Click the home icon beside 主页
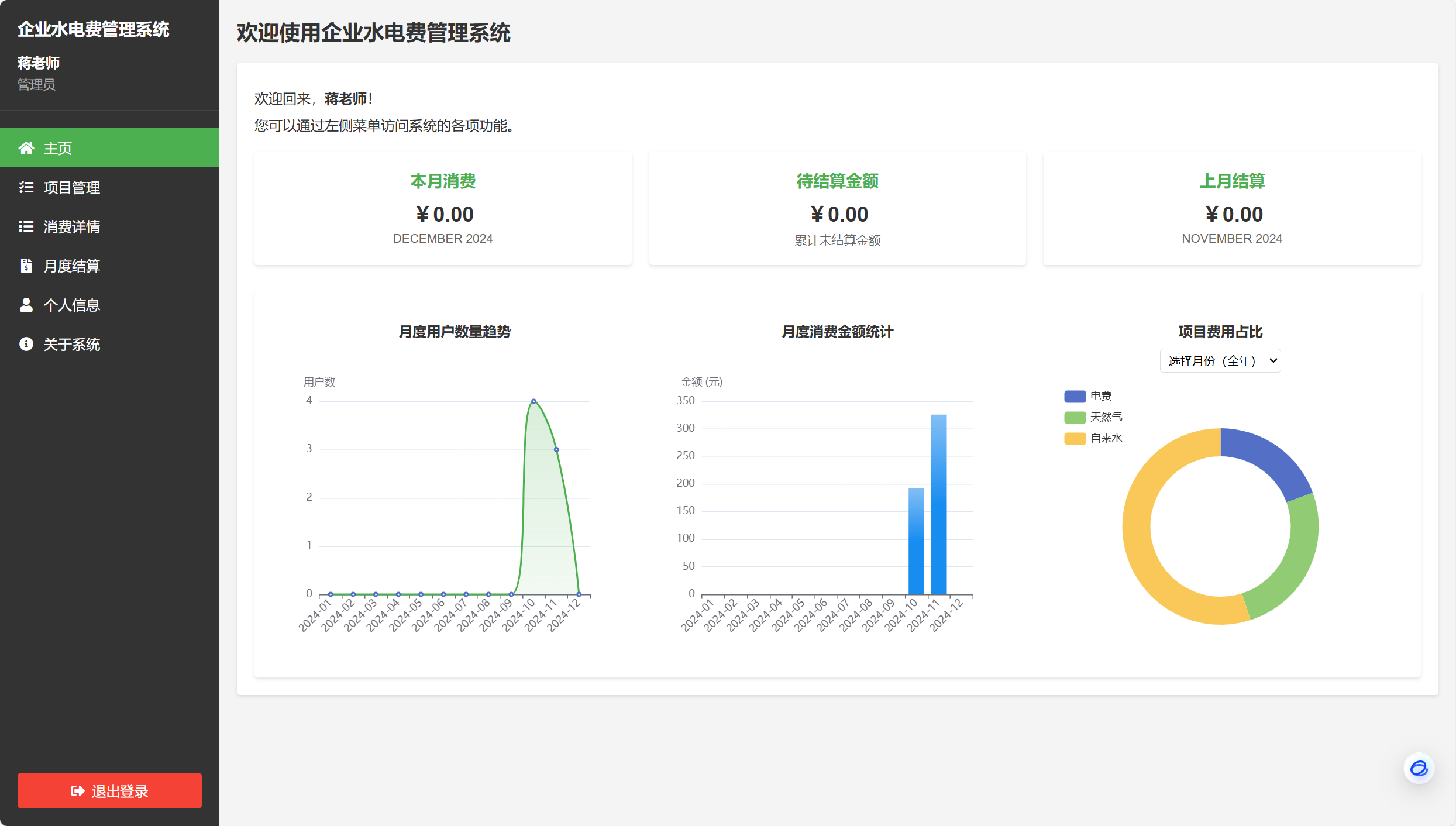The width and height of the screenshot is (1456, 826). pos(26,148)
